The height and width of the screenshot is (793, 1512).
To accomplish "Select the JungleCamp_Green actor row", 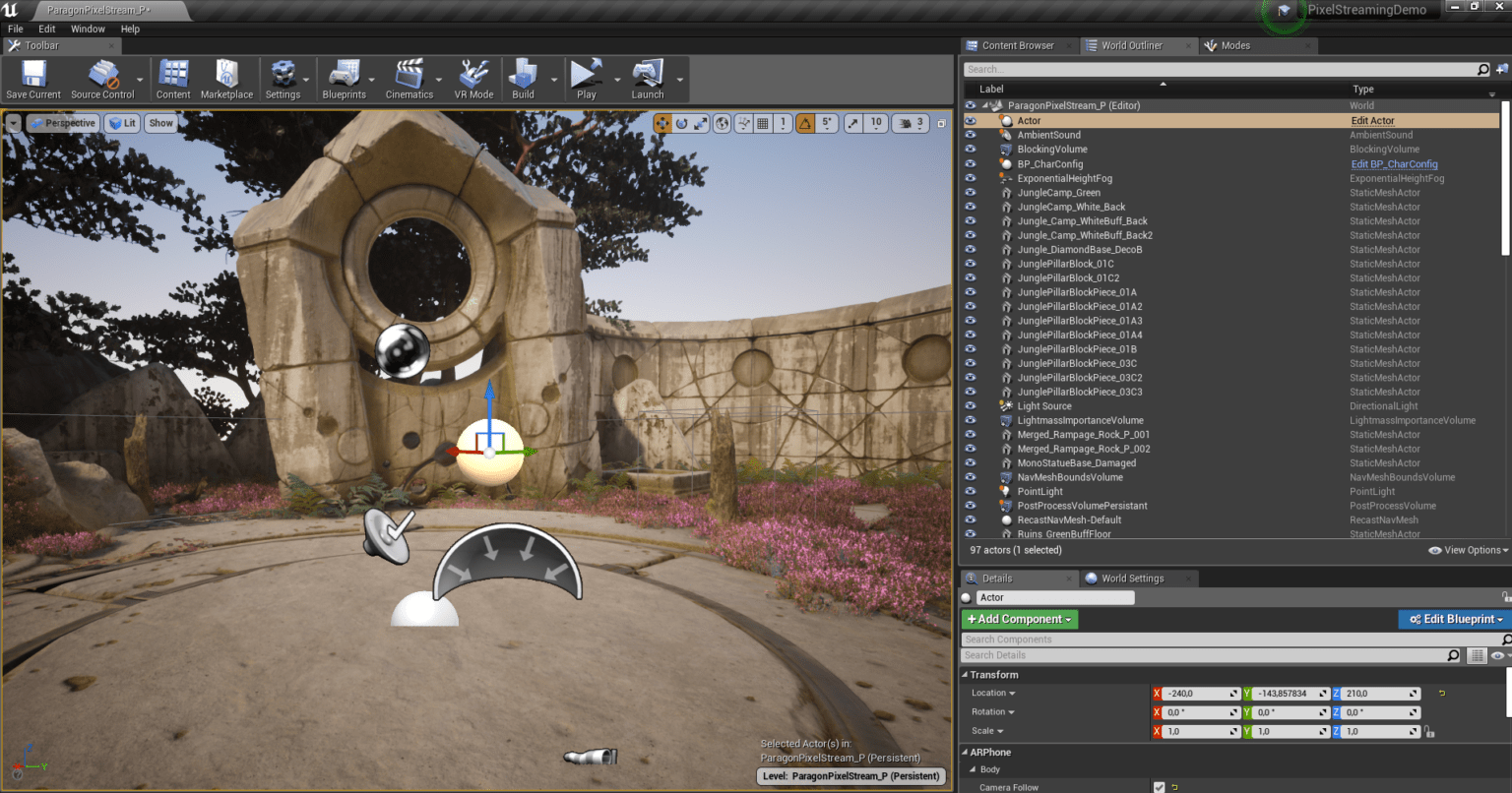I will coord(1232,193).
